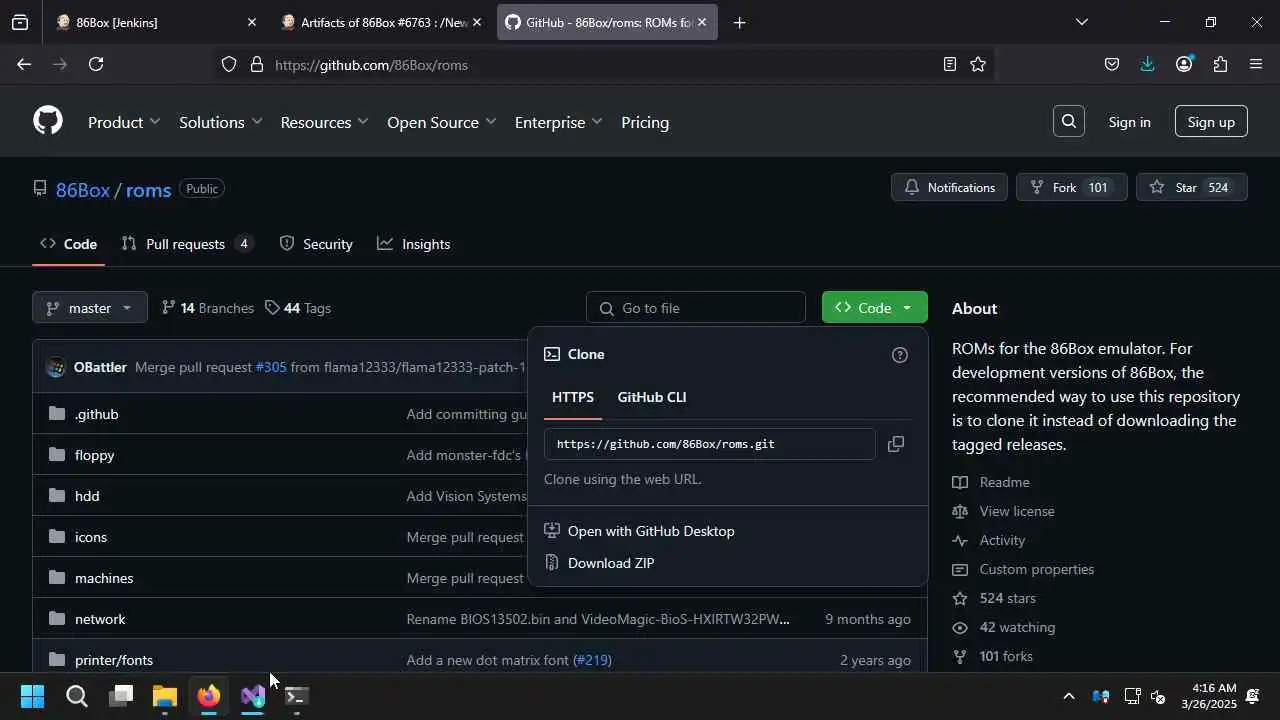Go back to previous page
The image size is (1280, 720).
click(x=24, y=64)
